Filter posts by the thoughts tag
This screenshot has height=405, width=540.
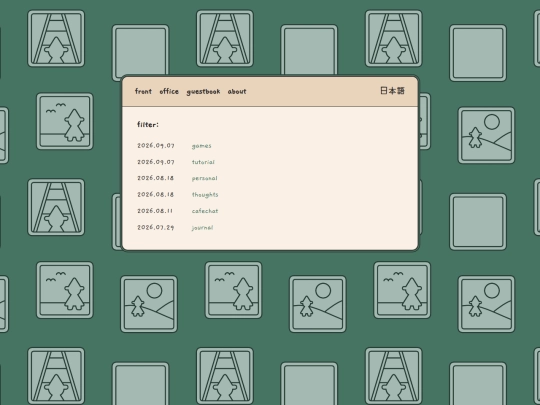point(205,195)
